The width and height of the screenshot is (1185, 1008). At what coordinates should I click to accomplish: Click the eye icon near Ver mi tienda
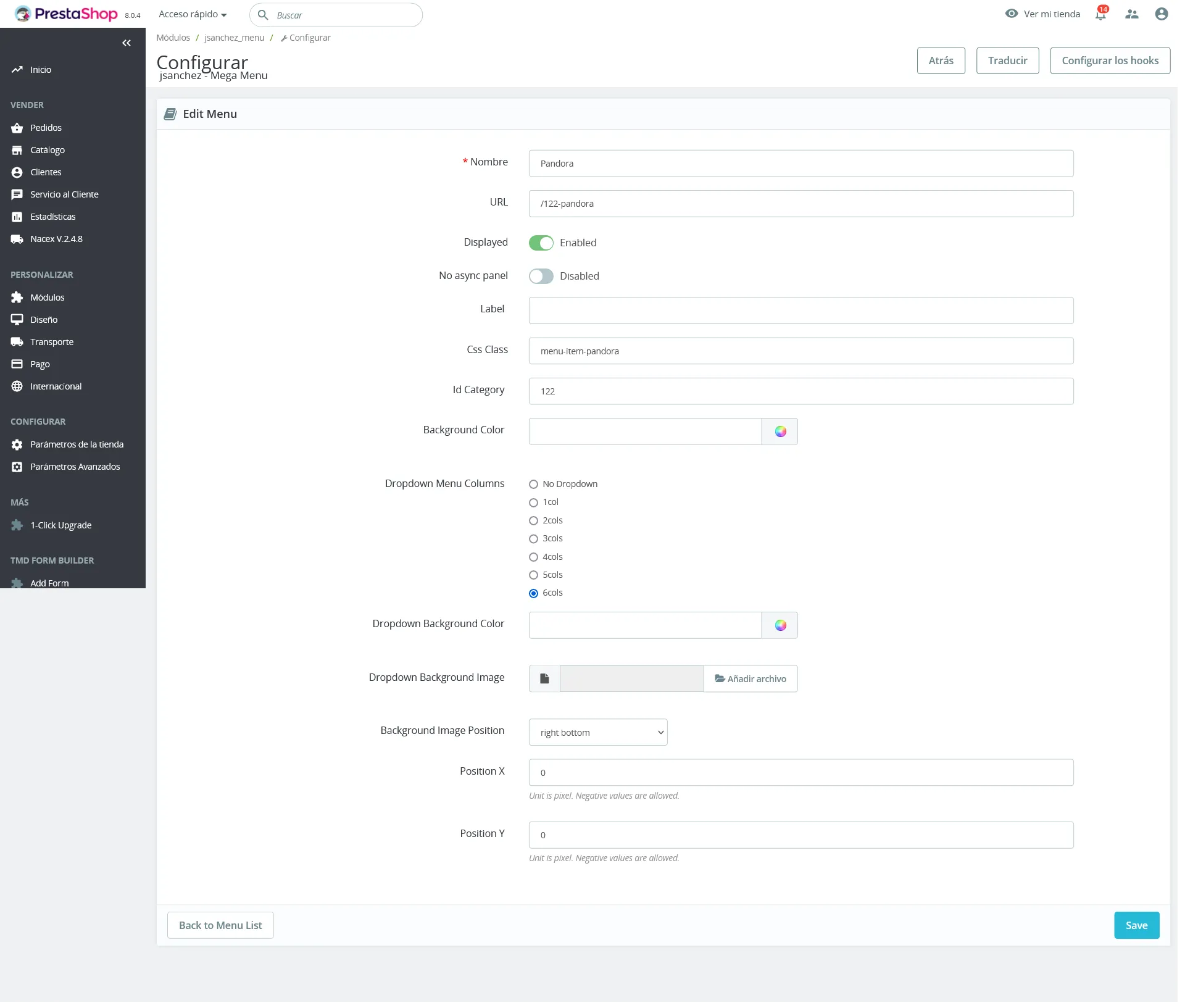(x=1011, y=14)
